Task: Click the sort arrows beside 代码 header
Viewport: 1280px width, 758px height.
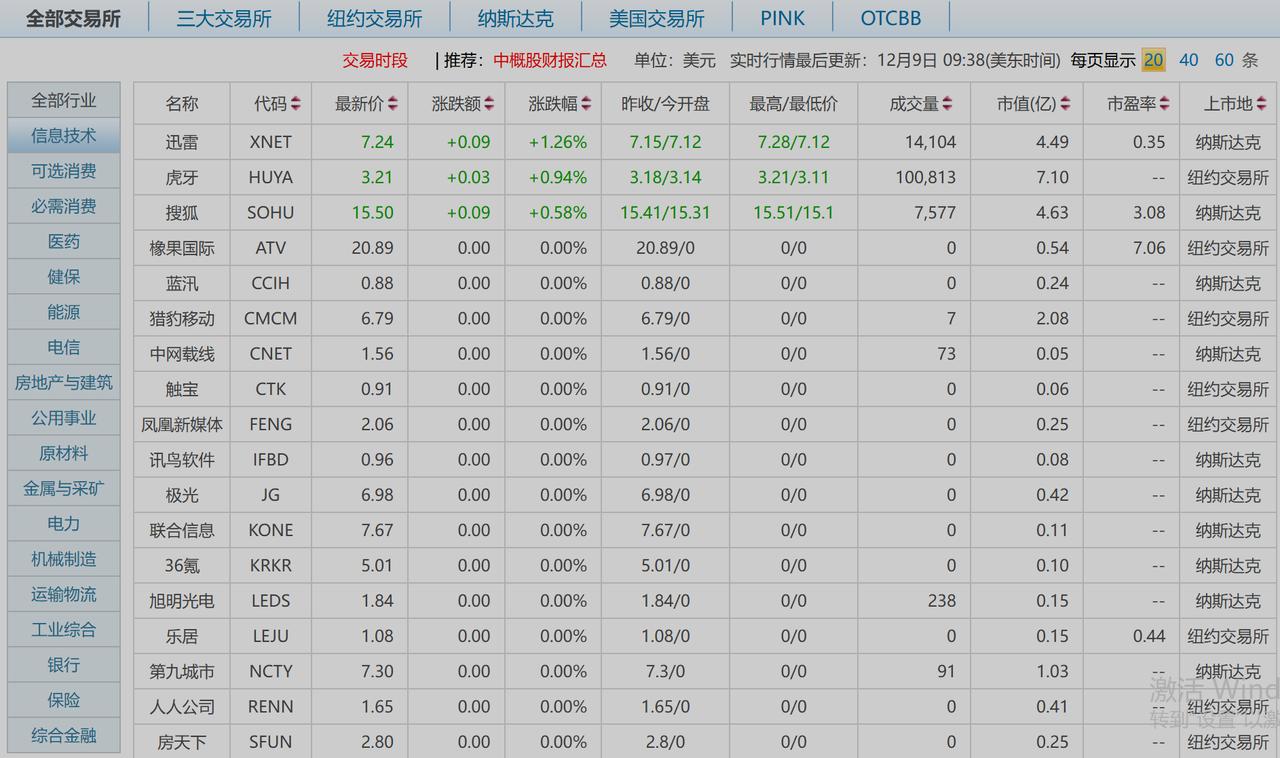Action: 297,104
